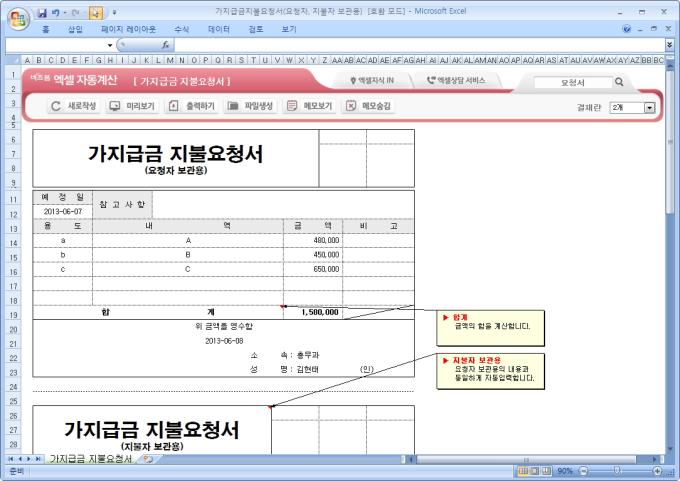
Task: Click zoom out minus button
Action: 583,471
